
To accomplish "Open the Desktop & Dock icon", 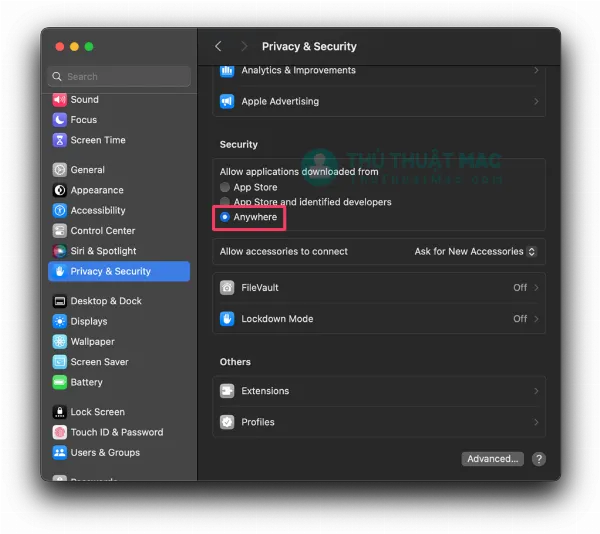I will click(59, 301).
